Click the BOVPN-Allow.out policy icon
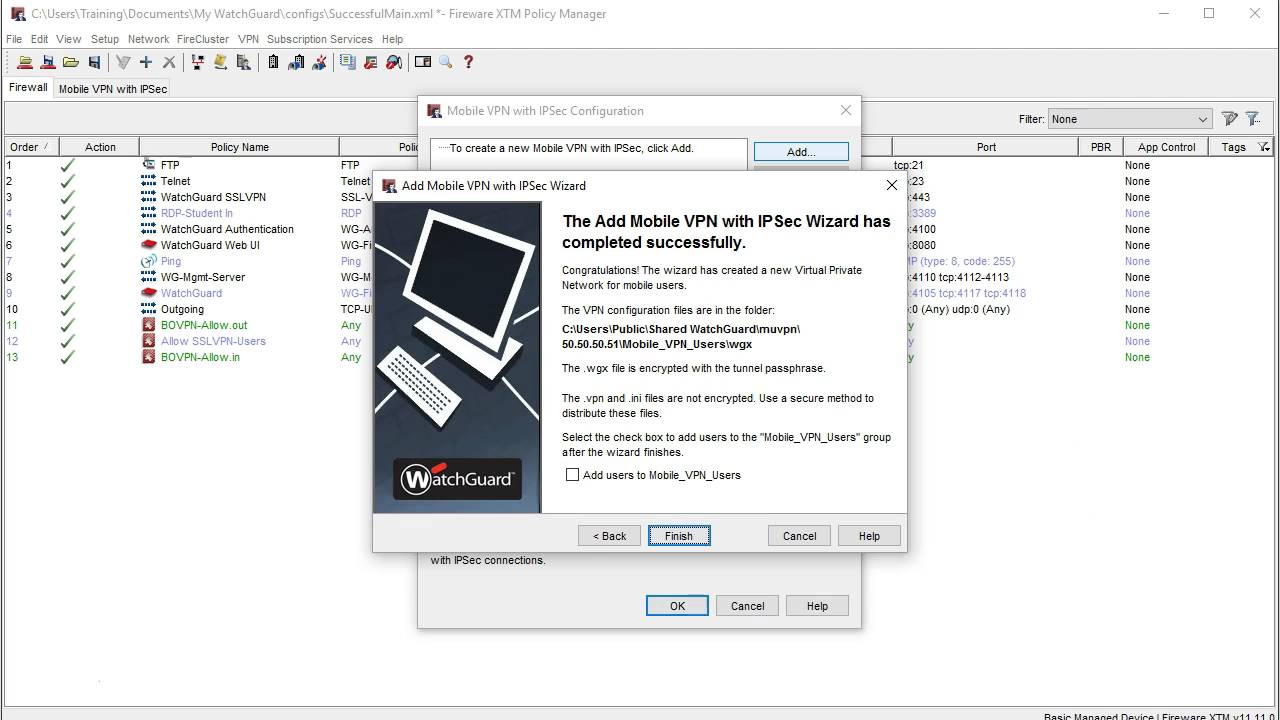This screenshot has width=1280, height=720. click(x=149, y=325)
